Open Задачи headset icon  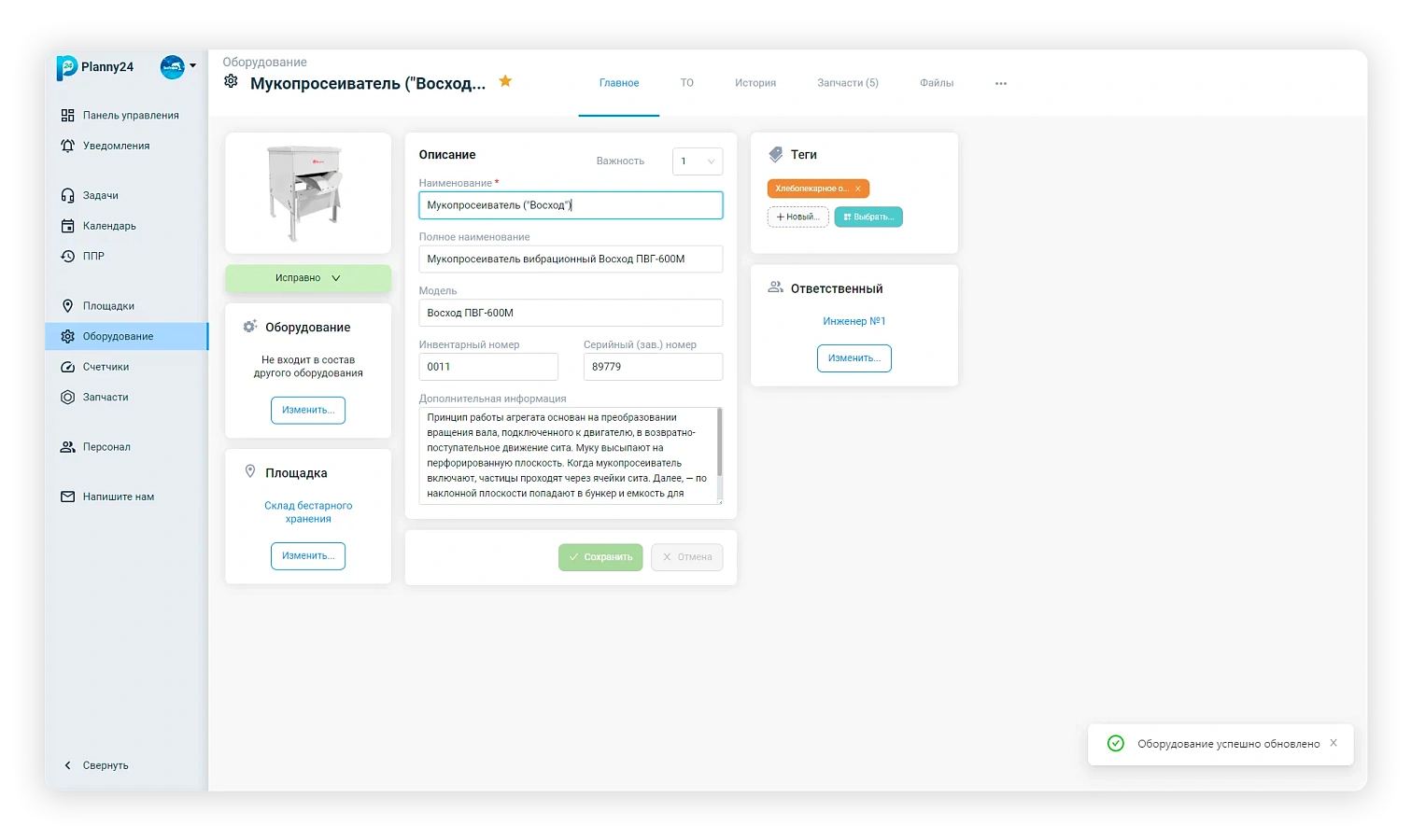tap(67, 196)
